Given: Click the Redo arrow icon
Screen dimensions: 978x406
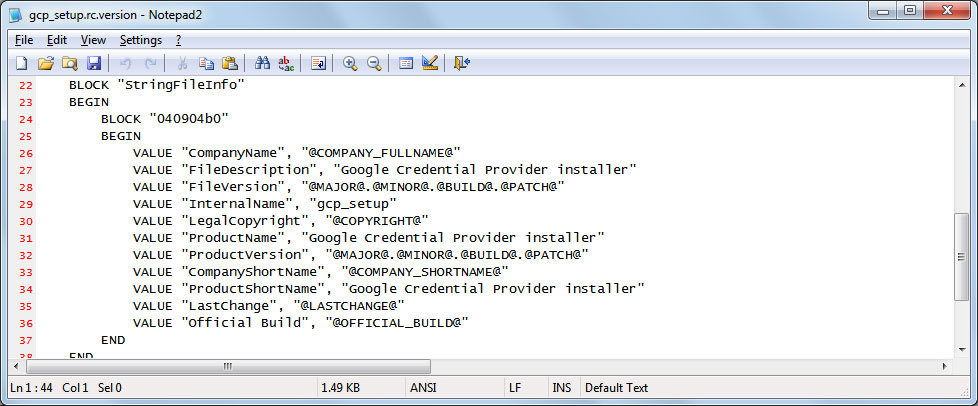Looking at the screenshot, I should [x=150, y=63].
